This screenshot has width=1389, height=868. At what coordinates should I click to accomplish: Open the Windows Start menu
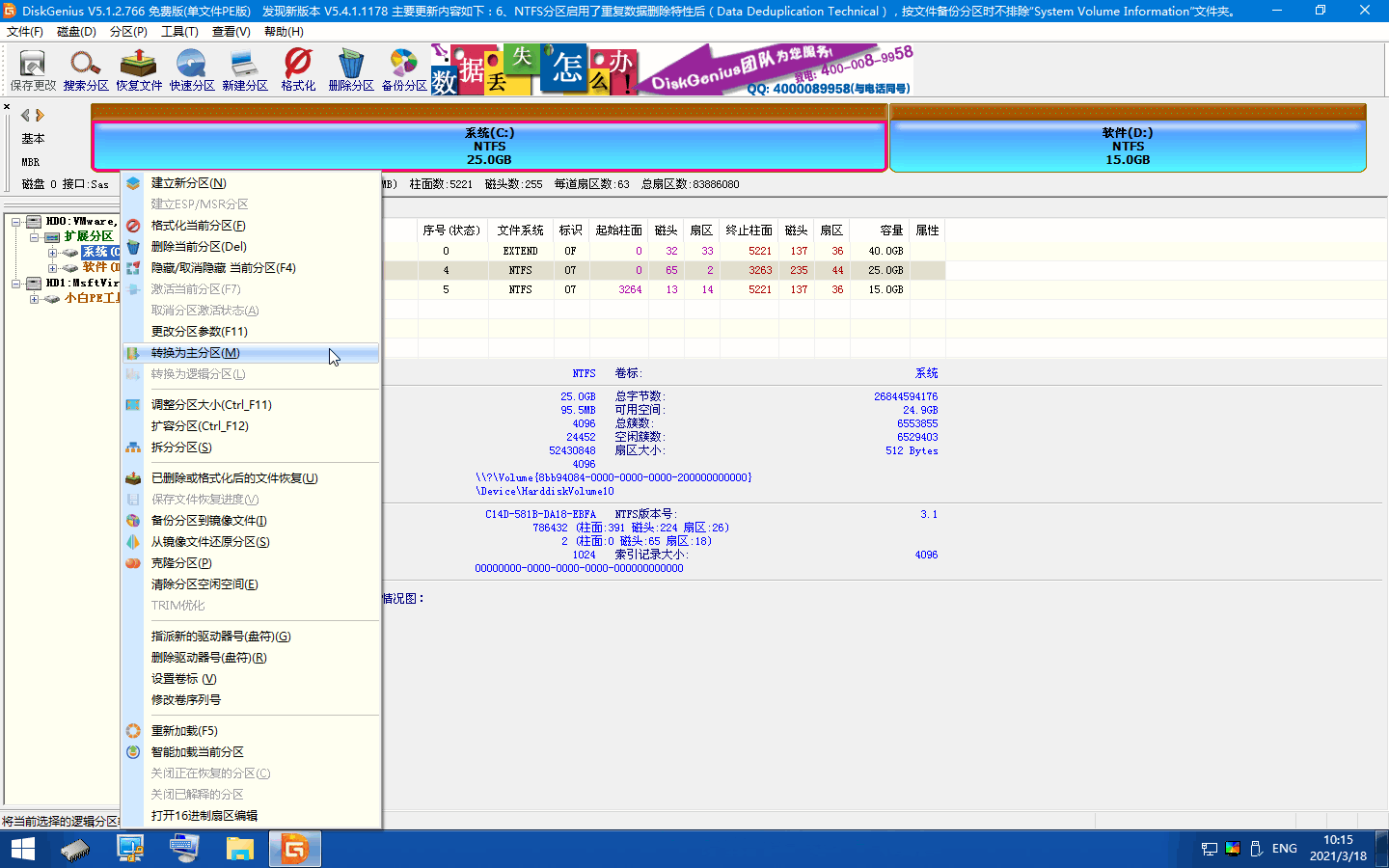pyautogui.click(x=22, y=849)
